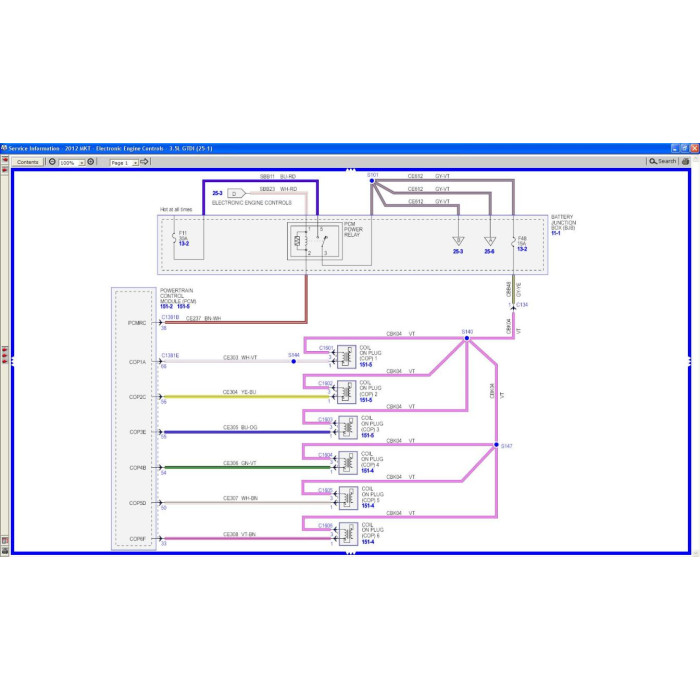The height and width of the screenshot is (700, 700).
Task: Click the S144 splice label
Action: tap(293, 355)
